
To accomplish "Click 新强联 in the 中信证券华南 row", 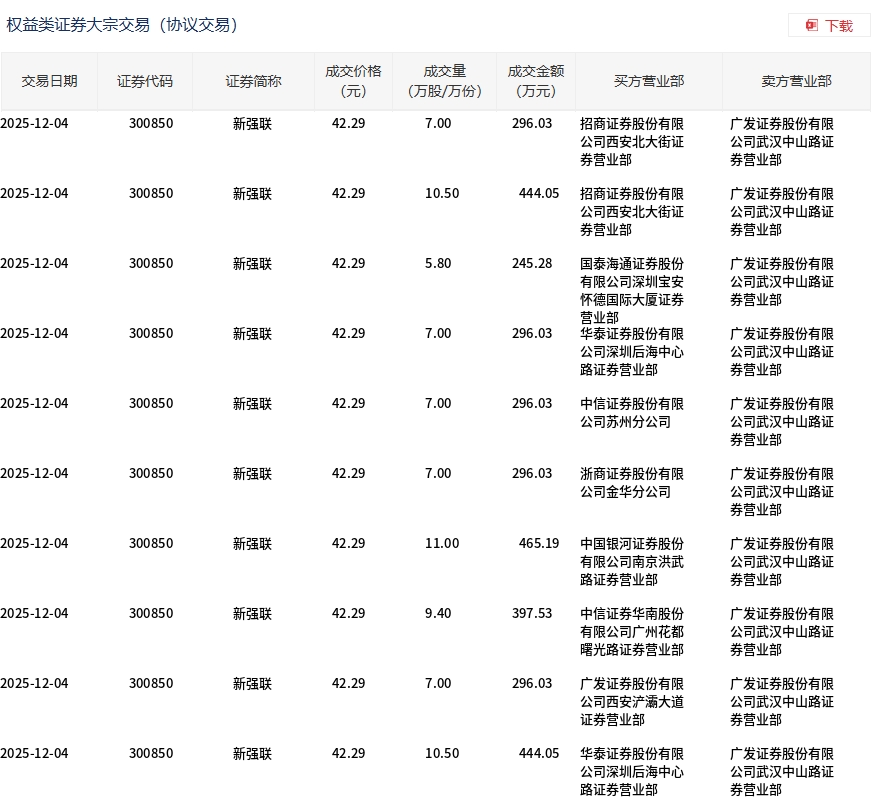I will [252, 613].
